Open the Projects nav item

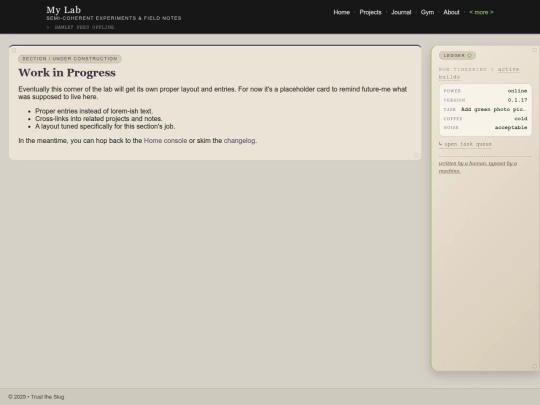[370, 12]
